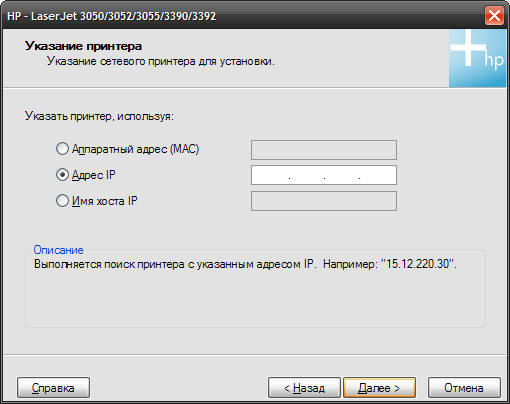The width and height of the screenshot is (510, 404).
Task: Click the third octet of the IP address field
Action: click(x=342, y=175)
